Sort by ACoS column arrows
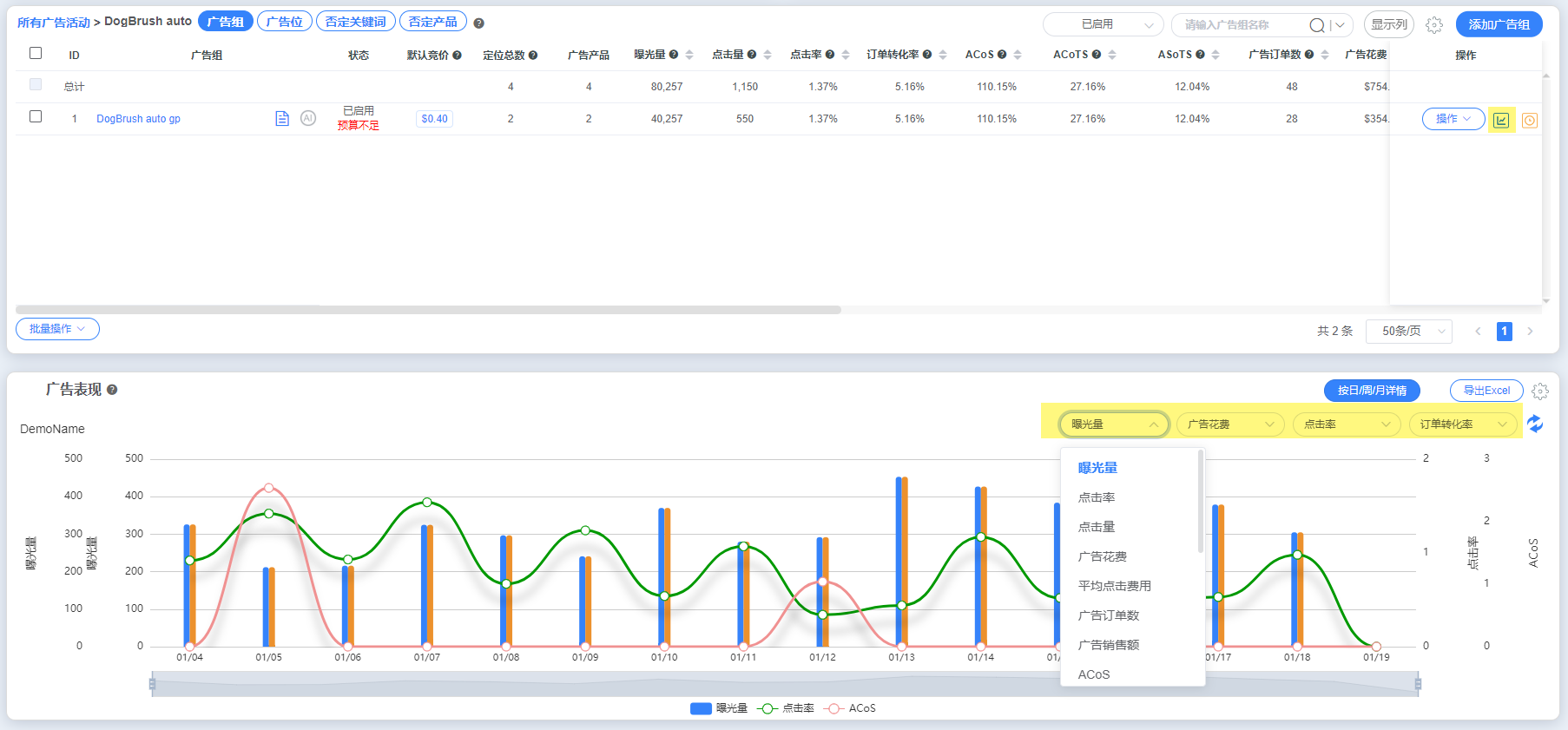 1018,55
